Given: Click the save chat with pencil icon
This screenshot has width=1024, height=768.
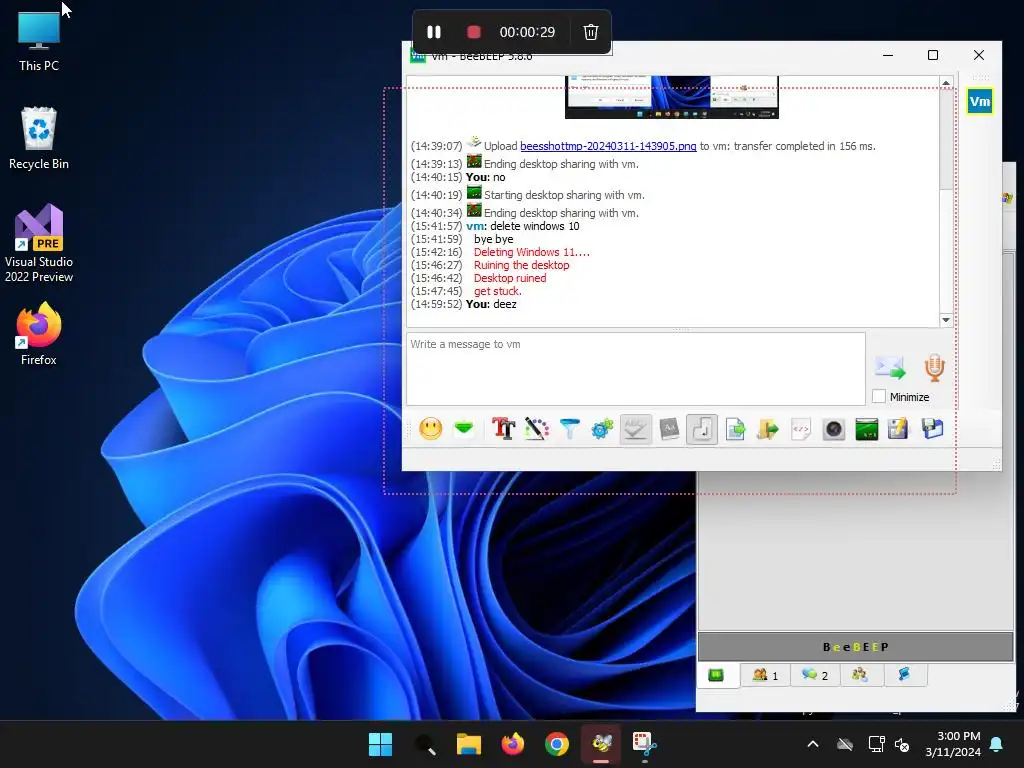Looking at the screenshot, I should [x=899, y=429].
